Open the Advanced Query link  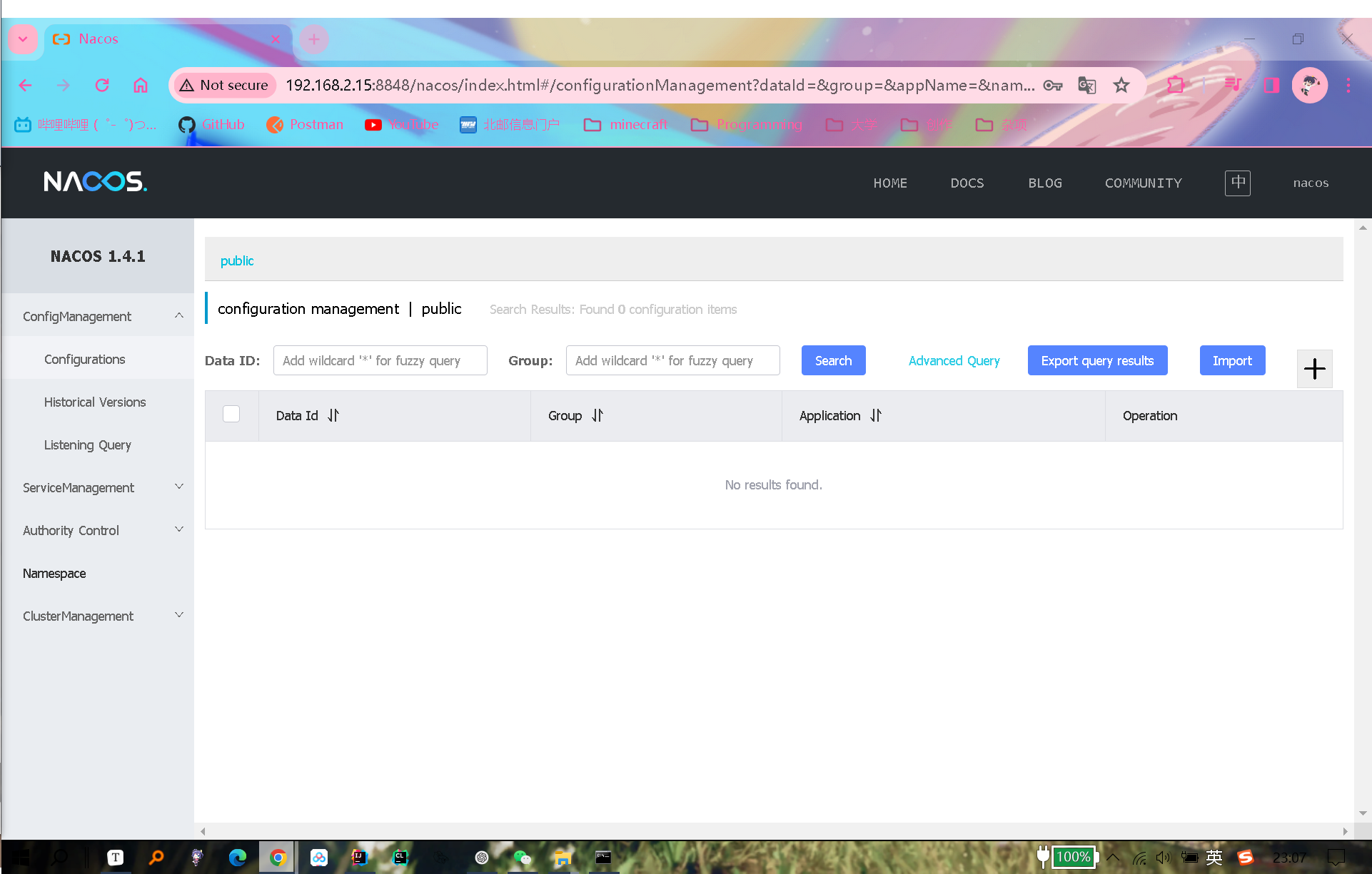pos(954,360)
